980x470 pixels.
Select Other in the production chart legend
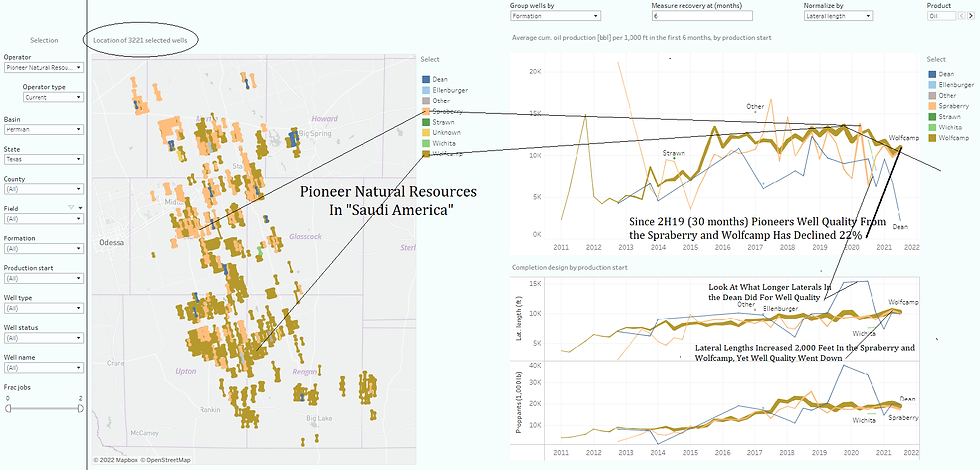pos(942,95)
